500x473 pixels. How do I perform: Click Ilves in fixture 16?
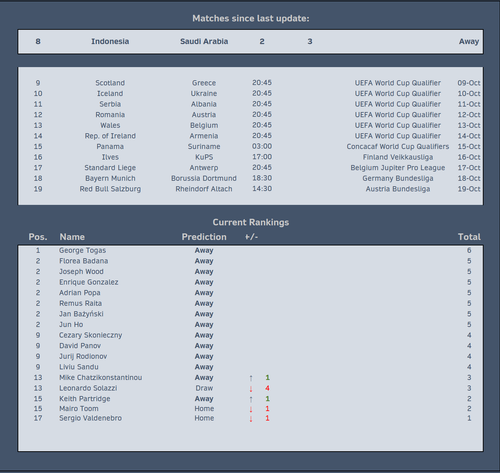110,157
